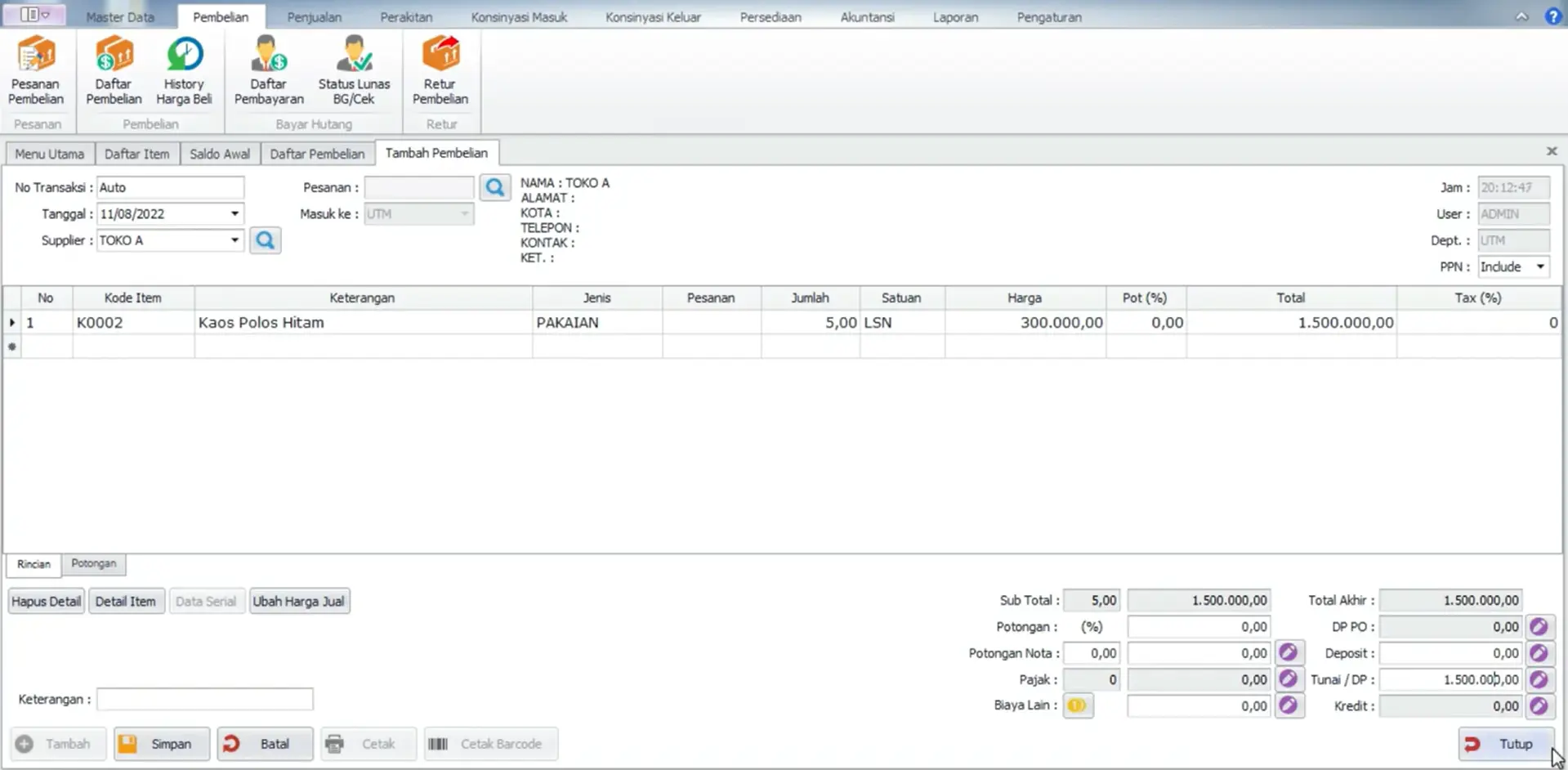Click the Hapus Detail button

click(x=47, y=602)
